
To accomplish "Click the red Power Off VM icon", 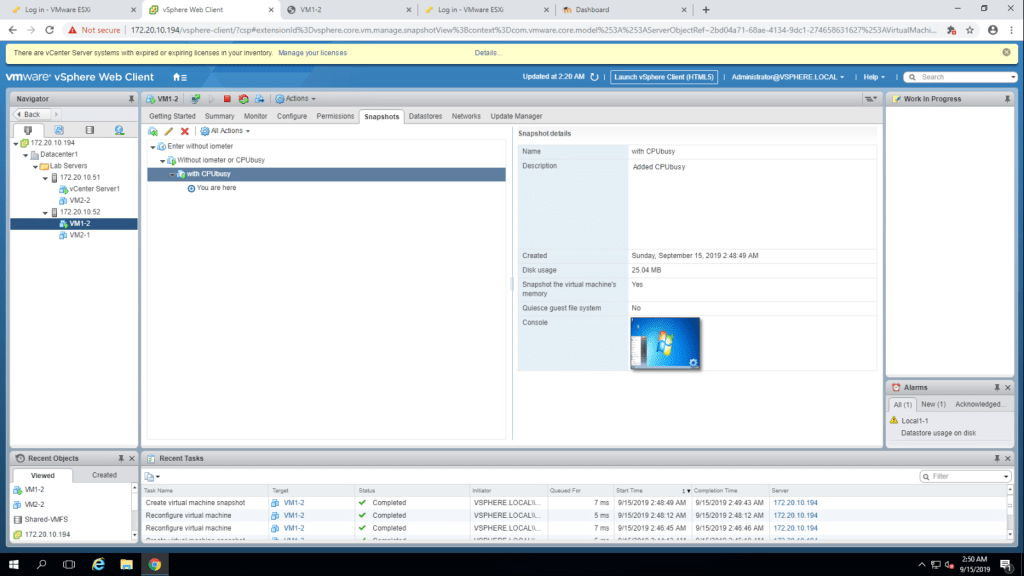I will point(227,99).
